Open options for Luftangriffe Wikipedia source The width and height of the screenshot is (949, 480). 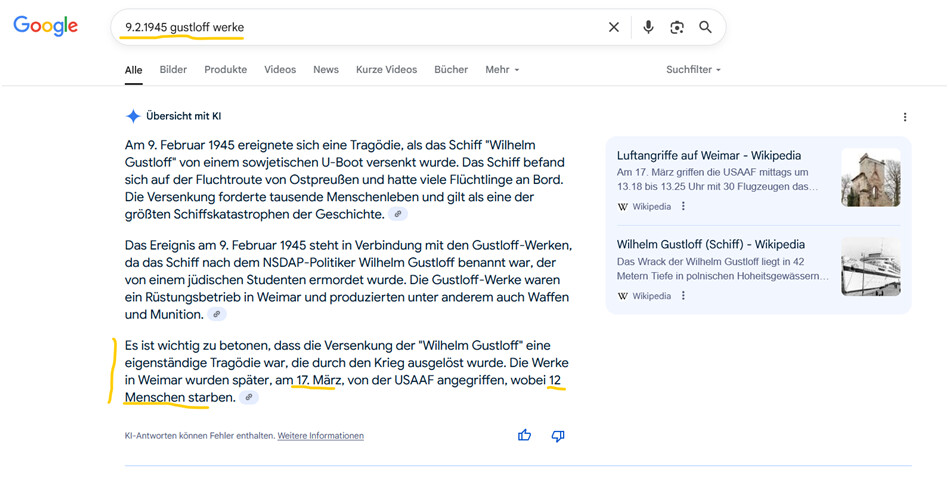click(x=683, y=206)
